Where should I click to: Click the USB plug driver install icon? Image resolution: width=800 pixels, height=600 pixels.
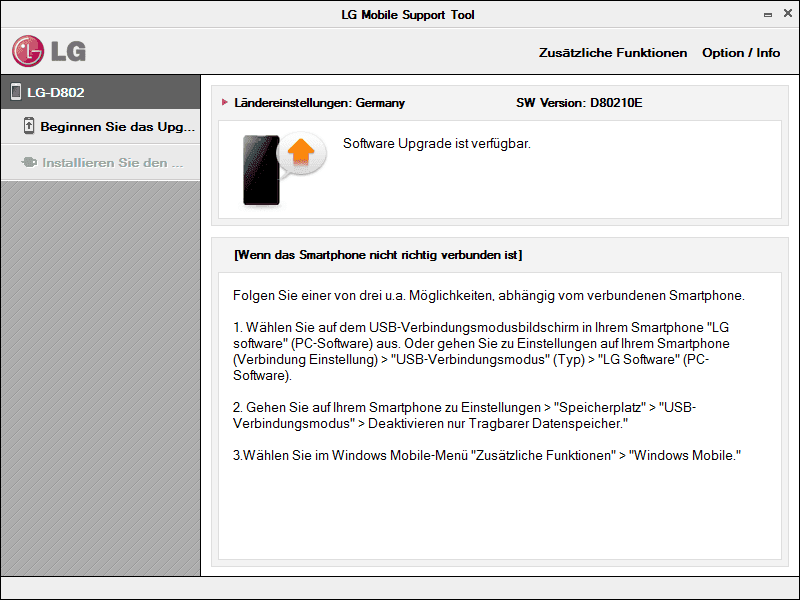click(29, 162)
